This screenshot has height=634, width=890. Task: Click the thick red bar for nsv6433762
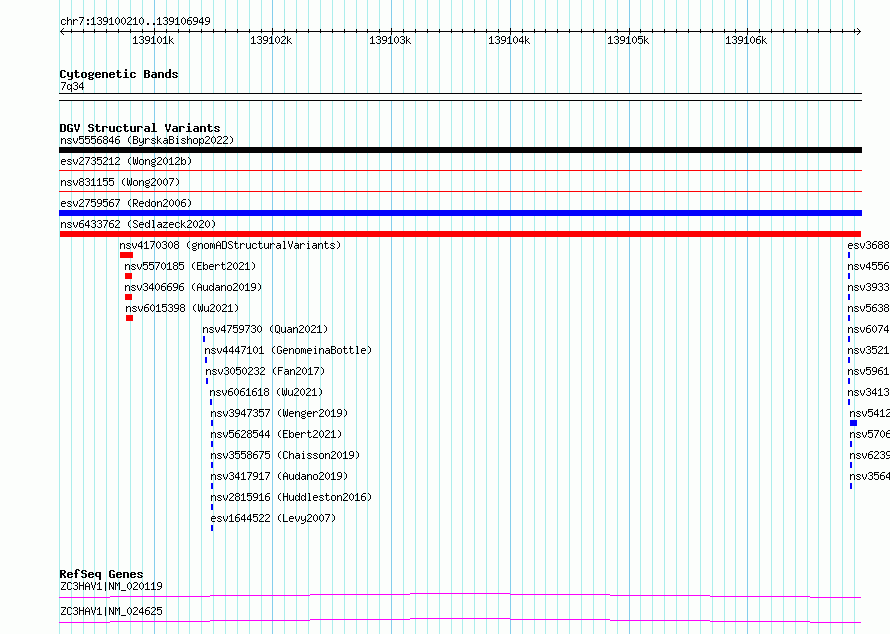[460, 234]
